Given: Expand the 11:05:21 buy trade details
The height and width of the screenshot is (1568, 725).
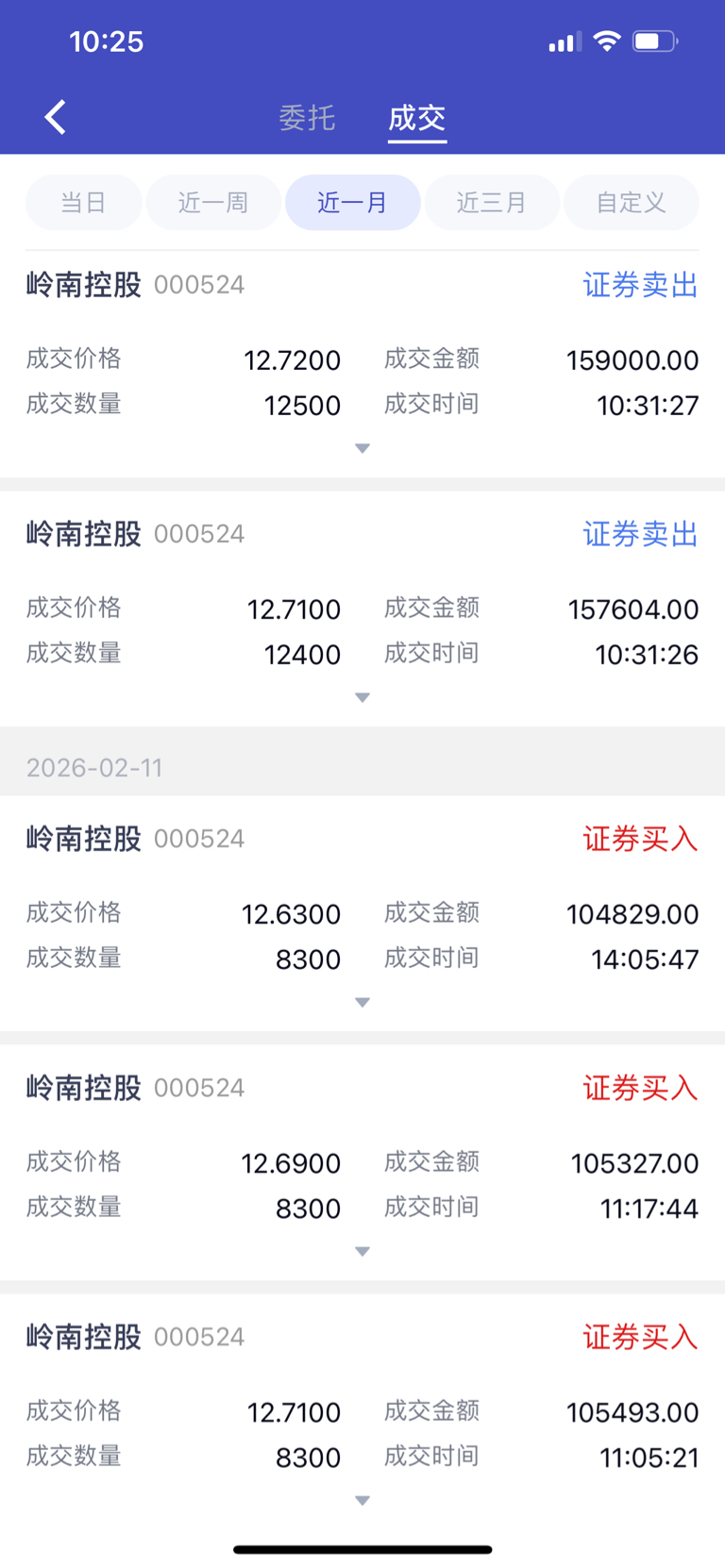Looking at the screenshot, I should click(x=362, y=1500).
